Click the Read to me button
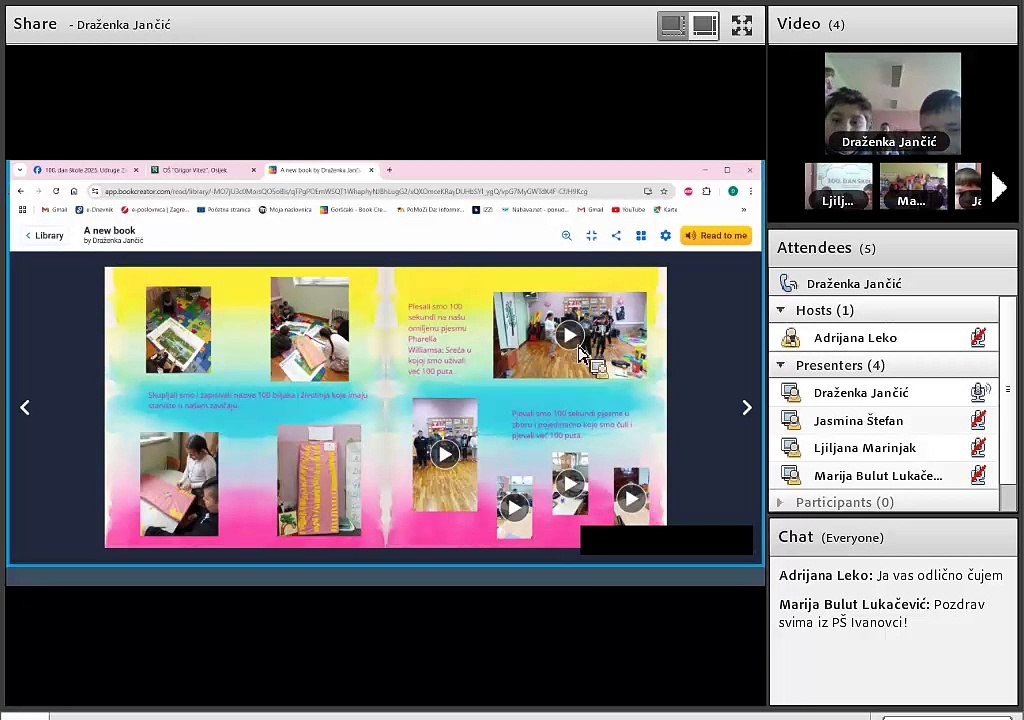1024x720 pixels. (x=716, y=235)
